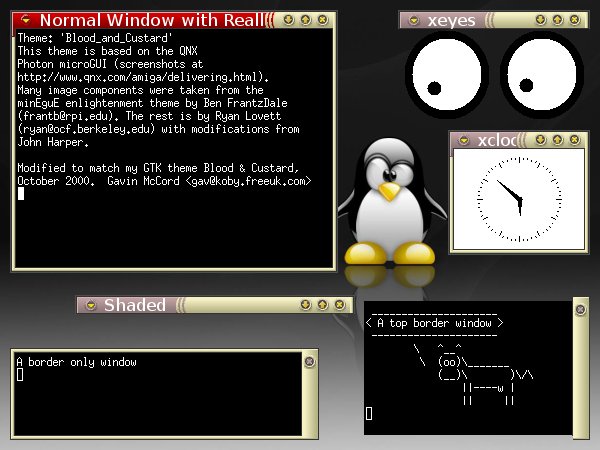600x450 pixels.
Task: Click the text '< A top border window >'
Action: 434,323
